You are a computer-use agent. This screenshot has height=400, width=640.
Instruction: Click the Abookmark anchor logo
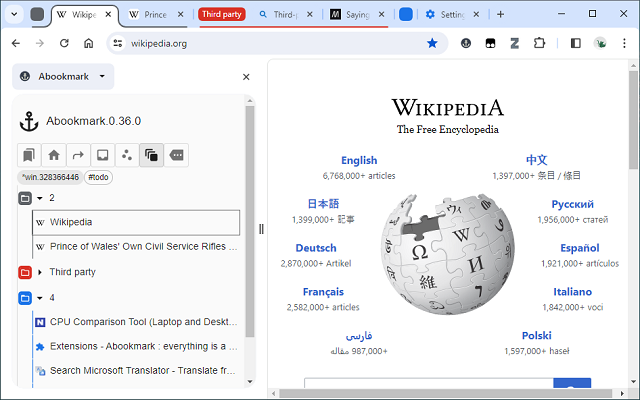pyautogui.click(x=29, y=121)
